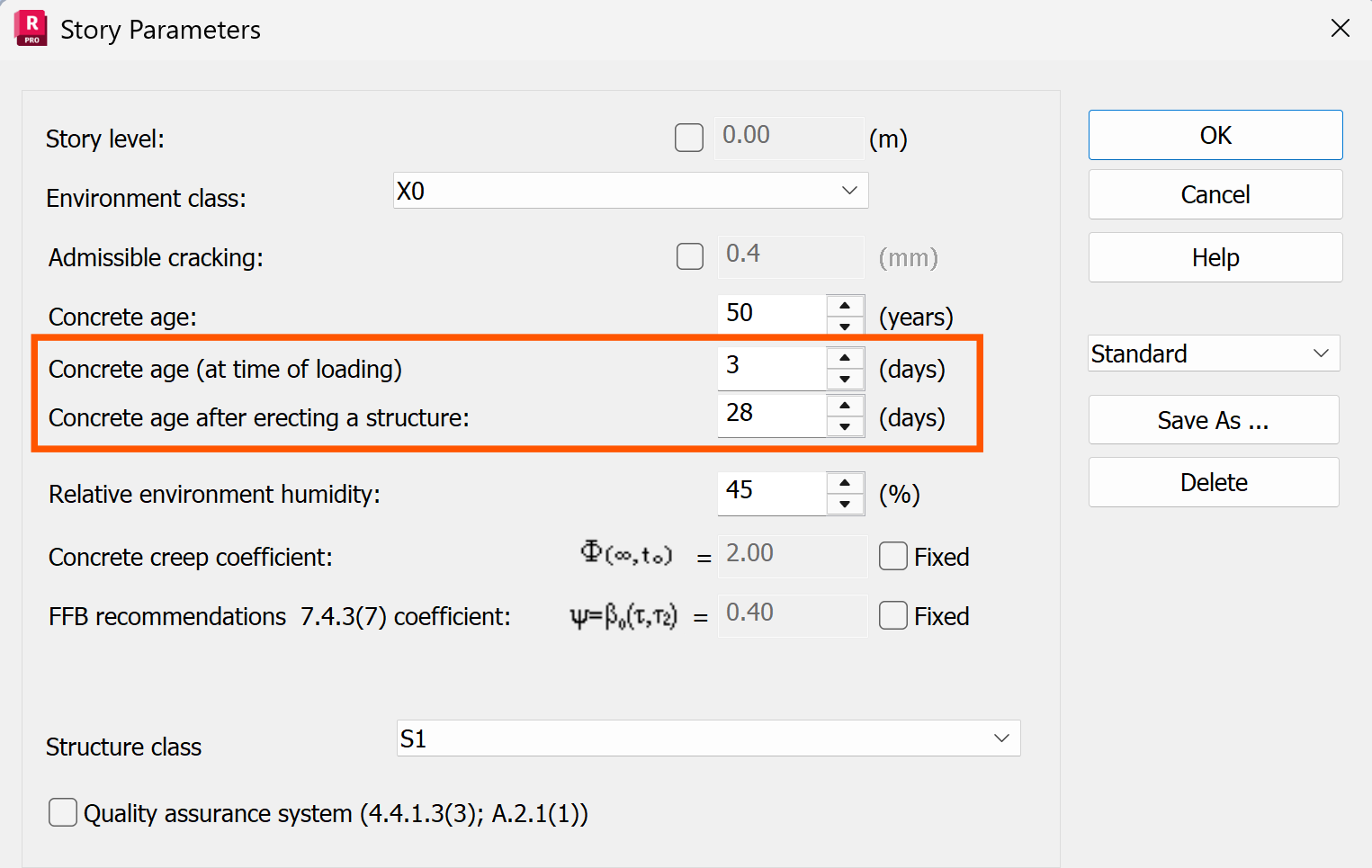Click into the Relative environment humidity field
The width and height of the screenshot is (1372, 868).
[x=772, y=492]
